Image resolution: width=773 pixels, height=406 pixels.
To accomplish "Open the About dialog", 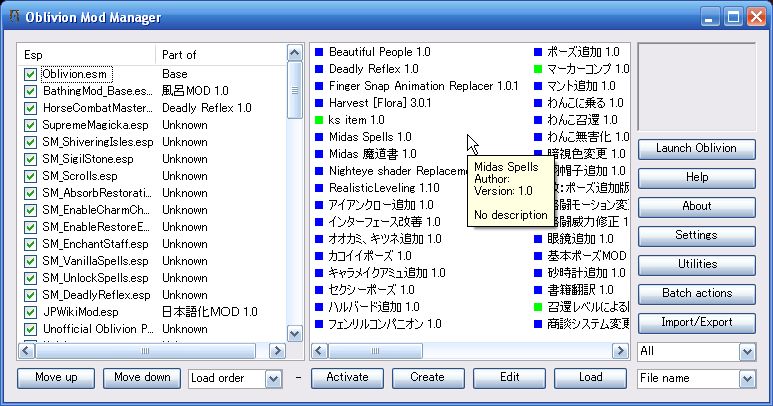I will point(696,207).
